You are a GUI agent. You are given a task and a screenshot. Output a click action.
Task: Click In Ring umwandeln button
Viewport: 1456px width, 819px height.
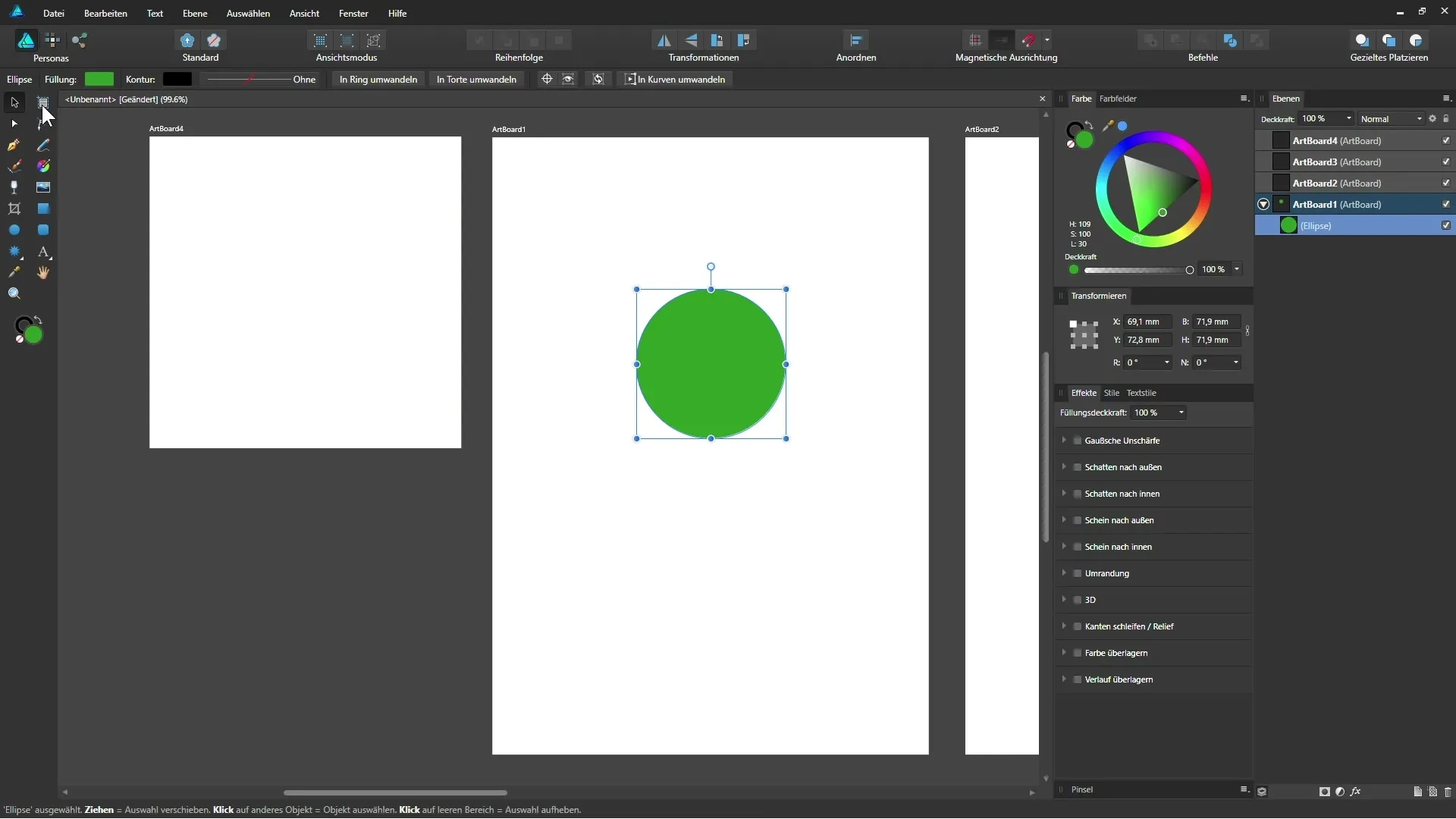tap(378, 80)
